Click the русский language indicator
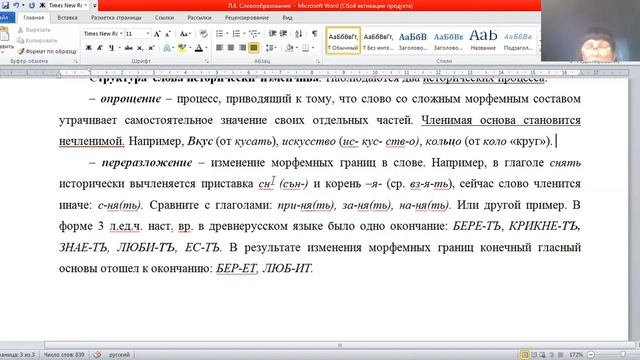This screenshot has height=360, width=640. 119,355
